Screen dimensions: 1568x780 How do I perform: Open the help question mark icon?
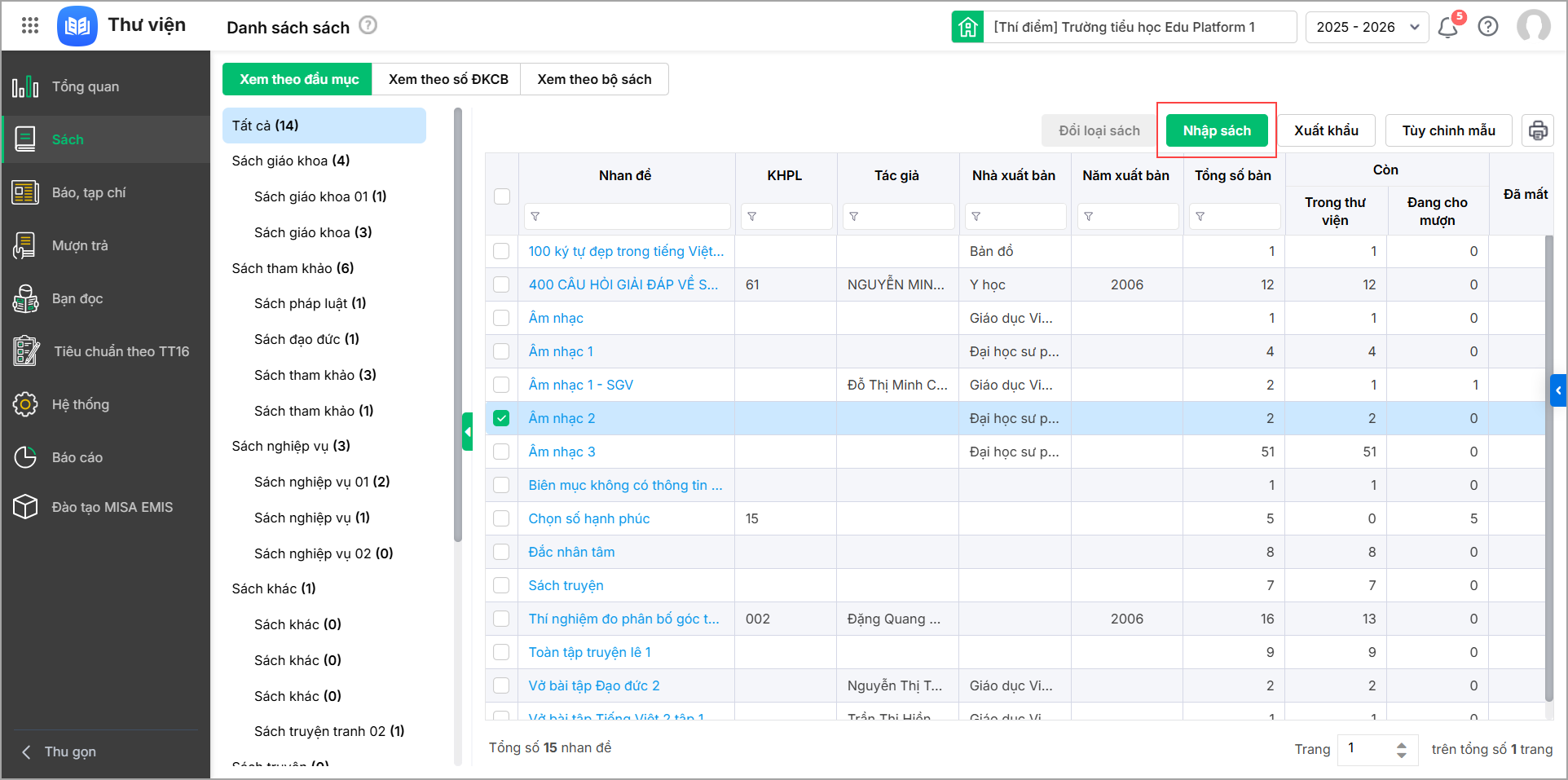[x=1488, y=27]
